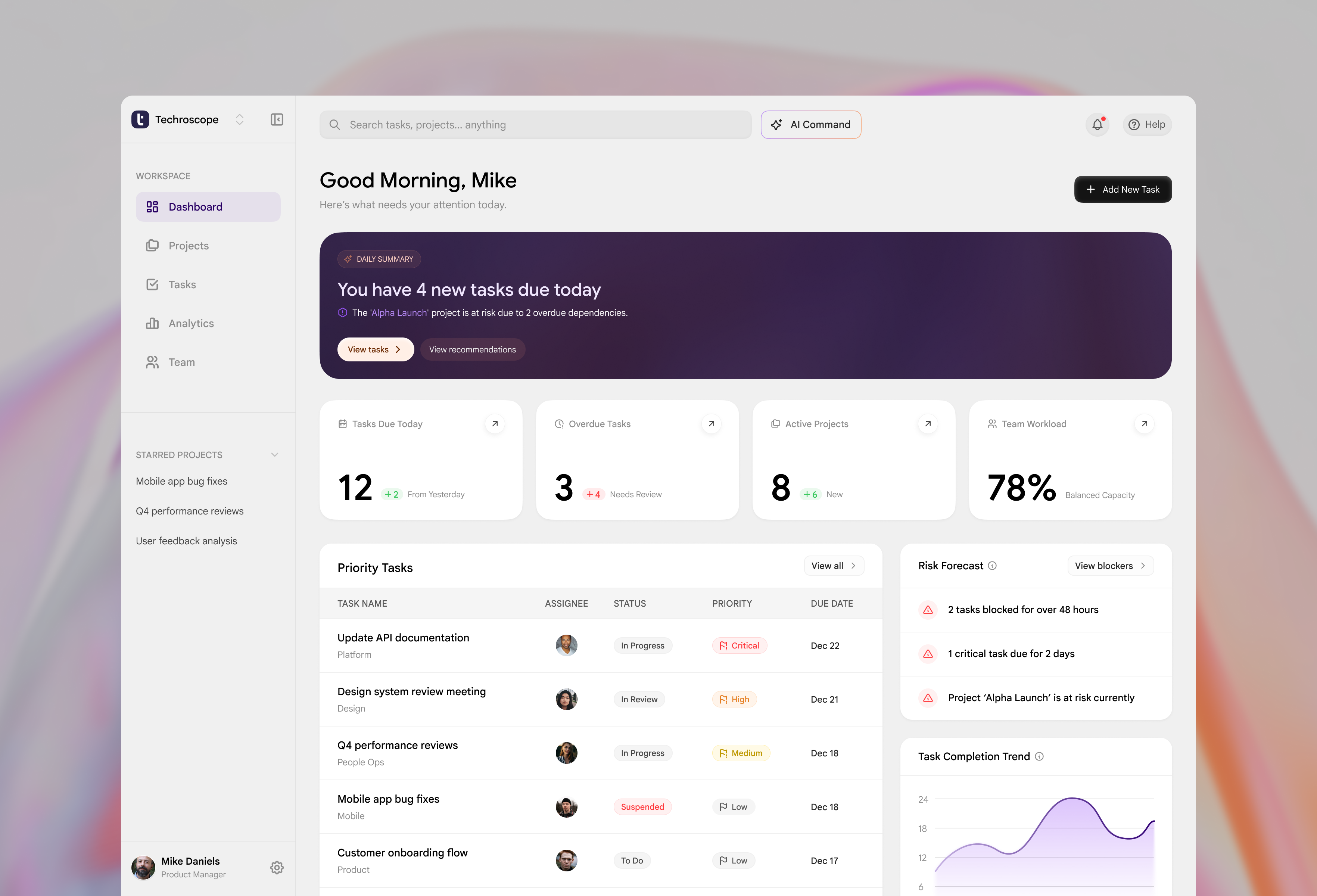Open the Q4 performance reviews starred project

[189, 511]
